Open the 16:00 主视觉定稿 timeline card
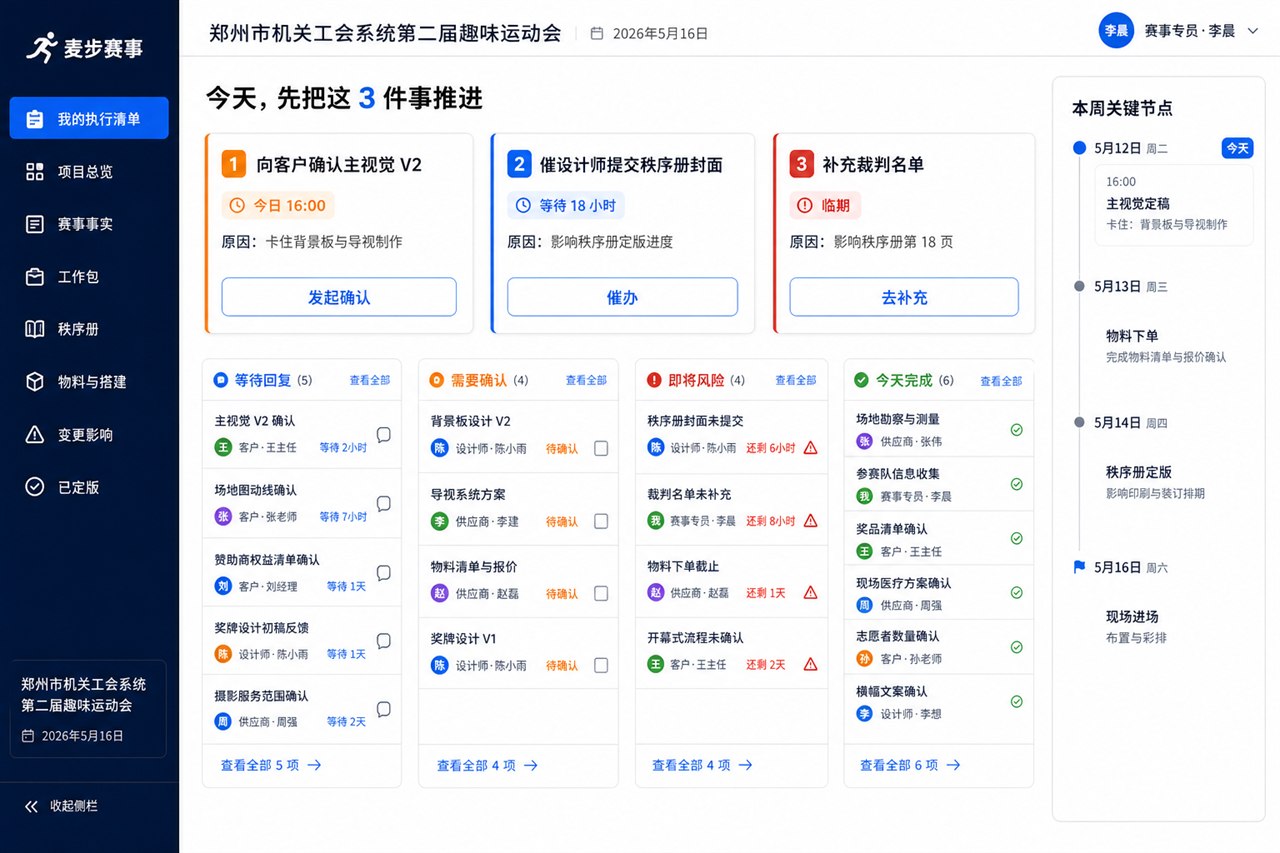Image resolution: width=1280 pixels, height=853 pixels. (1174, 204)
